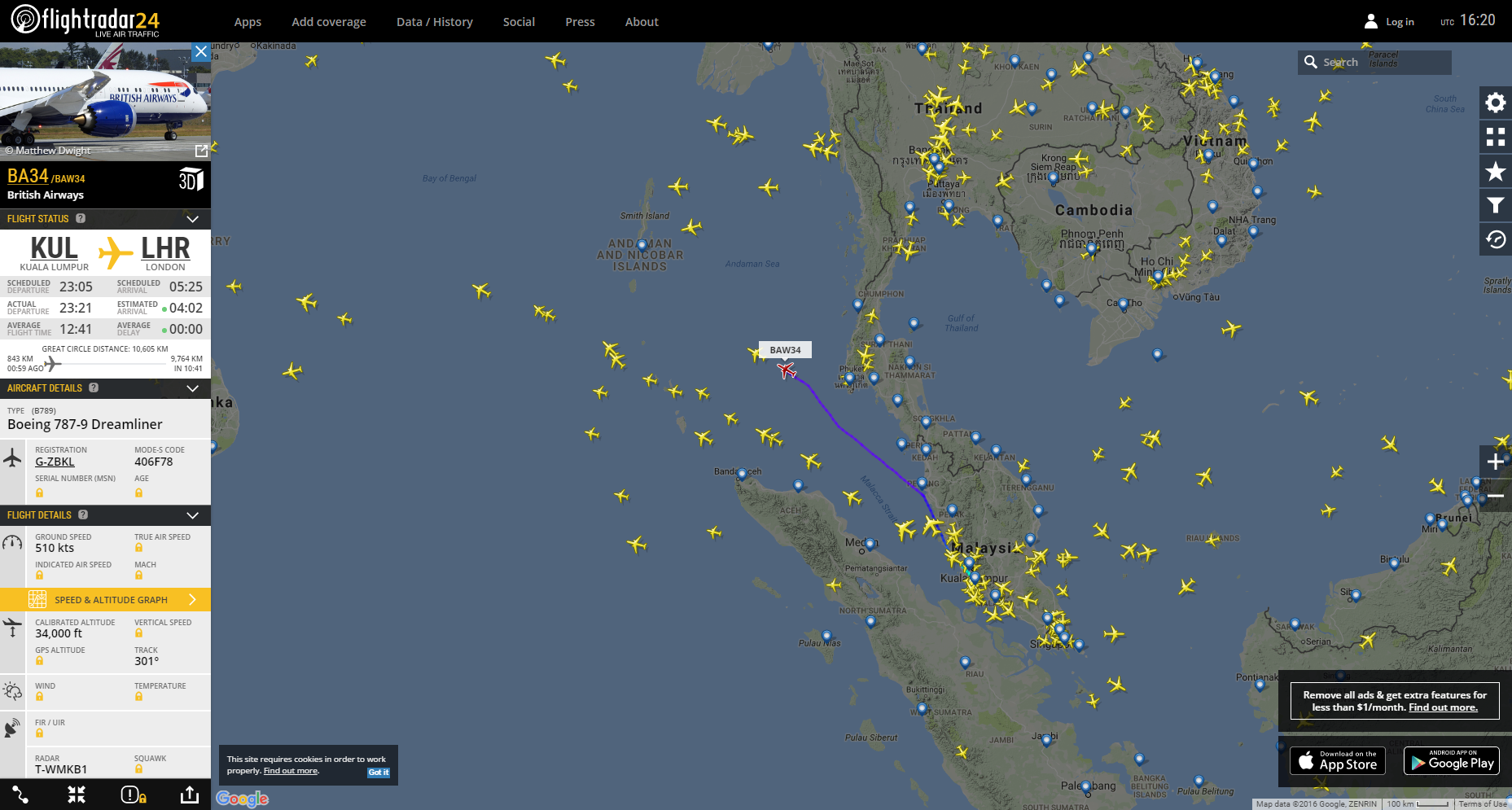Click the British Airways aircraft photo
The height and width of the screenshot is (810, 1512).
[105, 101]
